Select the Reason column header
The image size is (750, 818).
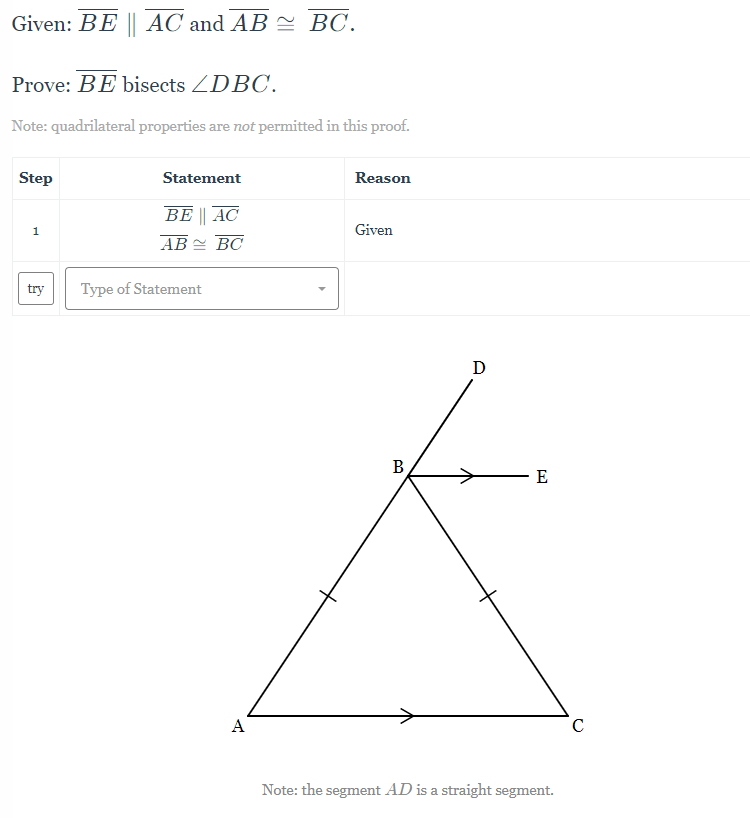pyautogui.click(x=382, y=178)
